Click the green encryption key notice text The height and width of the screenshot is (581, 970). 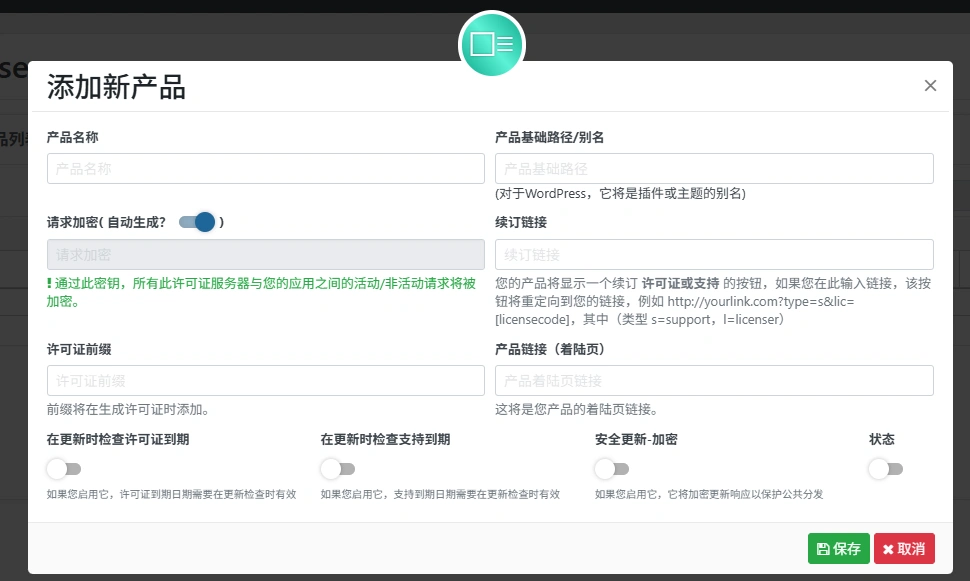261,292
